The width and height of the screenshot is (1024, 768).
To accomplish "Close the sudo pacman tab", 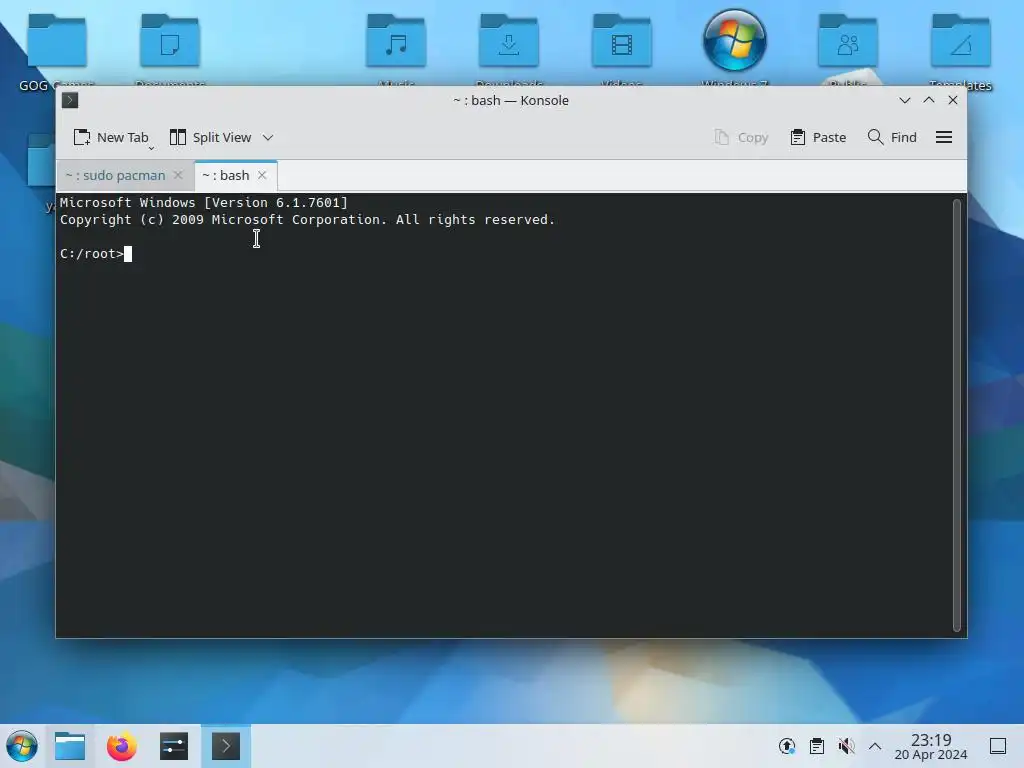I will tap(178, 175).
